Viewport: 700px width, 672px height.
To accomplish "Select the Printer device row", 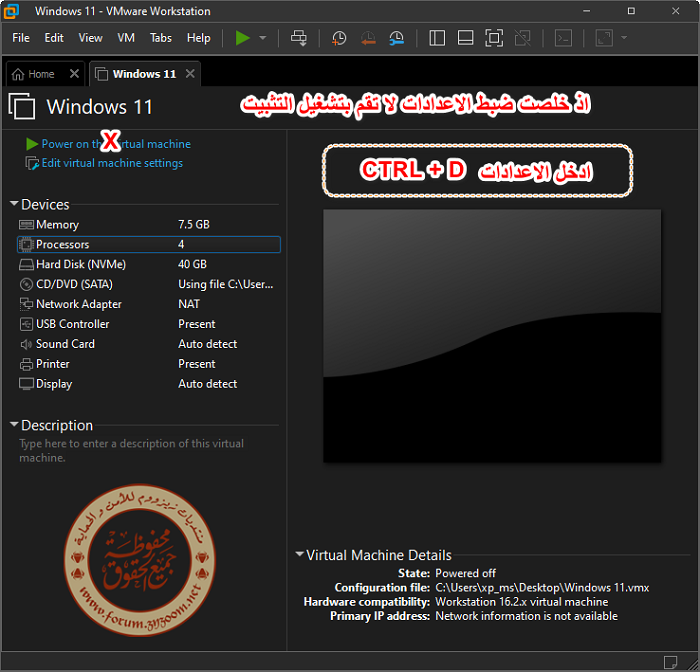I will [149, 364].
